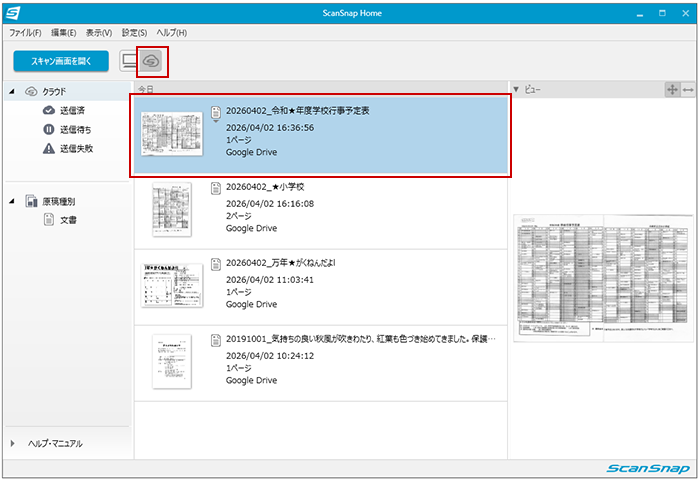The image size is (700, 480).
Task: Click Google Drive label of ★小学校 entry
Action: tap(251, 228)
